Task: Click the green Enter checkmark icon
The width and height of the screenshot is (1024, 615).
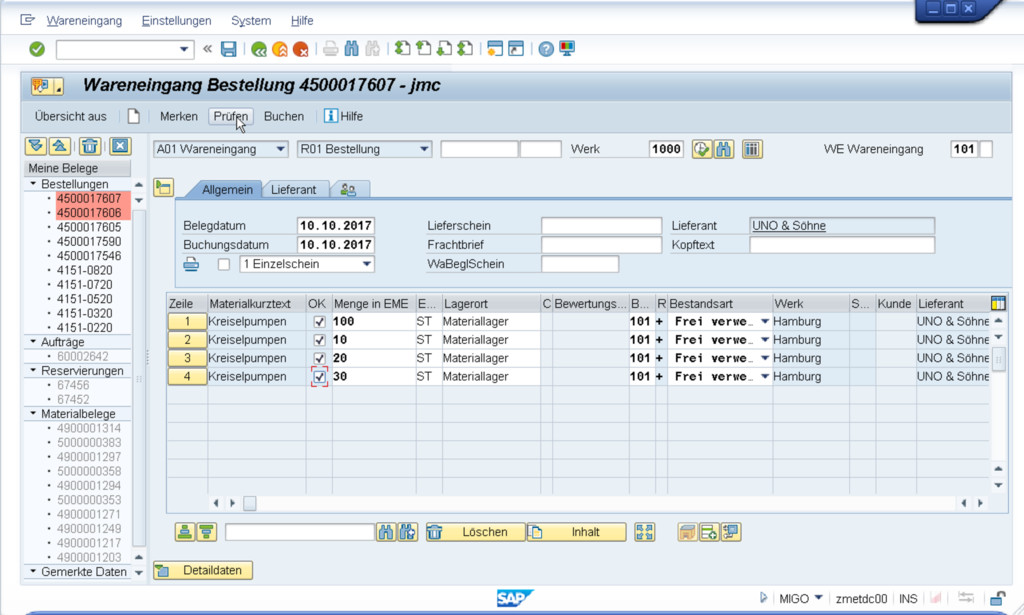Action: [x=37, y=49]
